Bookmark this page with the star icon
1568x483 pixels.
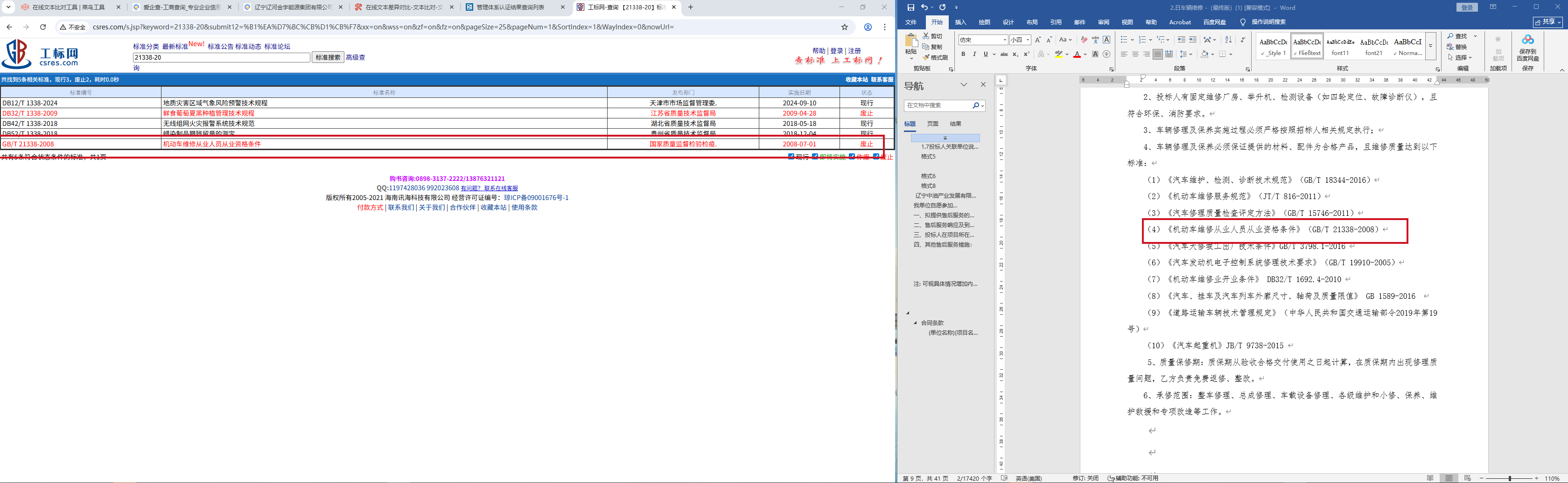pos(845,27)
